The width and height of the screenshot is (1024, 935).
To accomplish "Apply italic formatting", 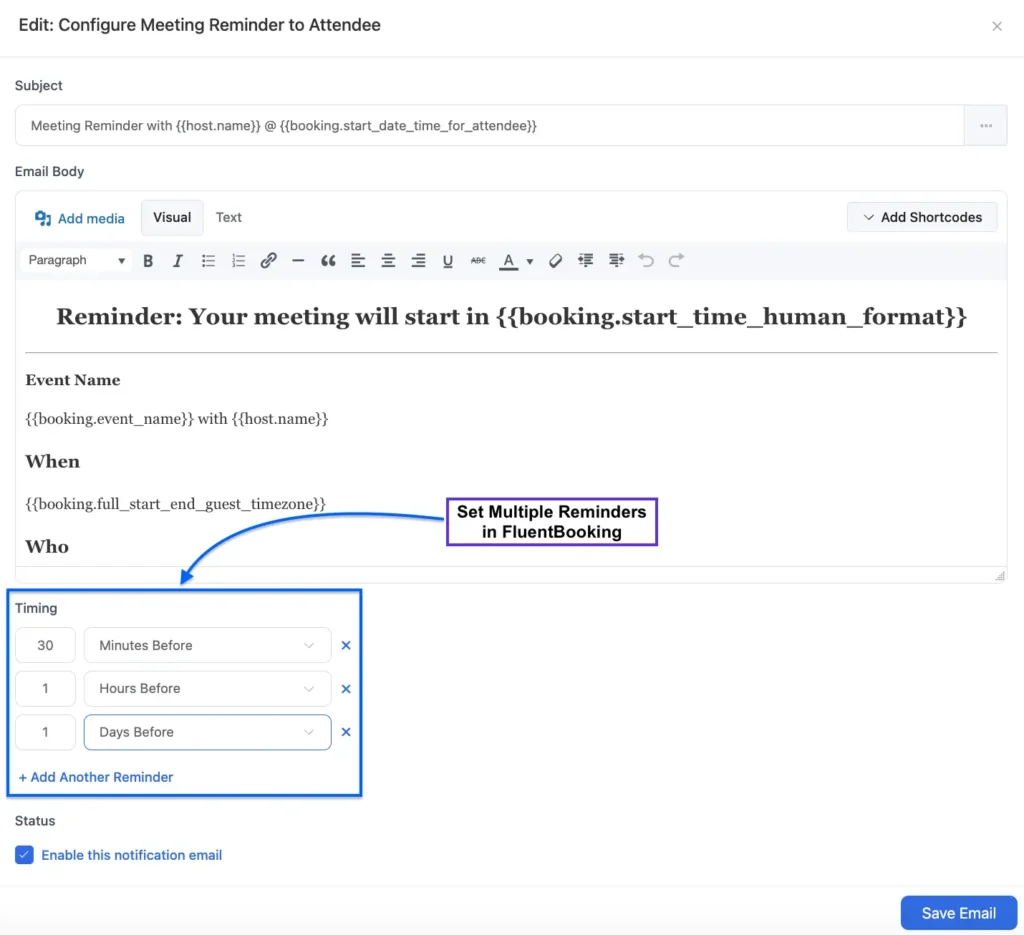I will (x=178, y=260).
